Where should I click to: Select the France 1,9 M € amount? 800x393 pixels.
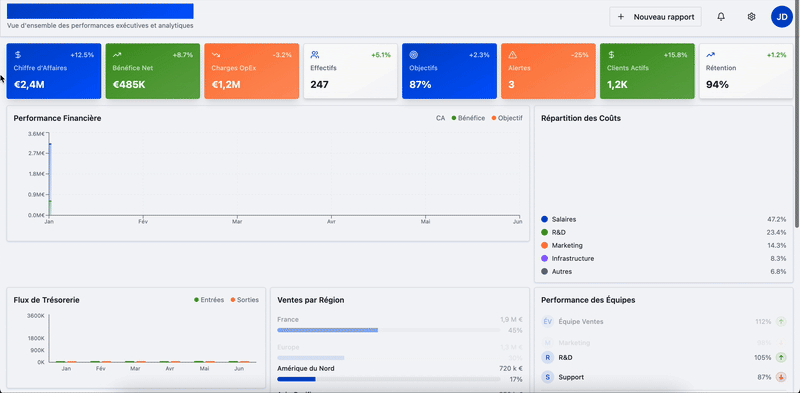(x=511, y=320)
